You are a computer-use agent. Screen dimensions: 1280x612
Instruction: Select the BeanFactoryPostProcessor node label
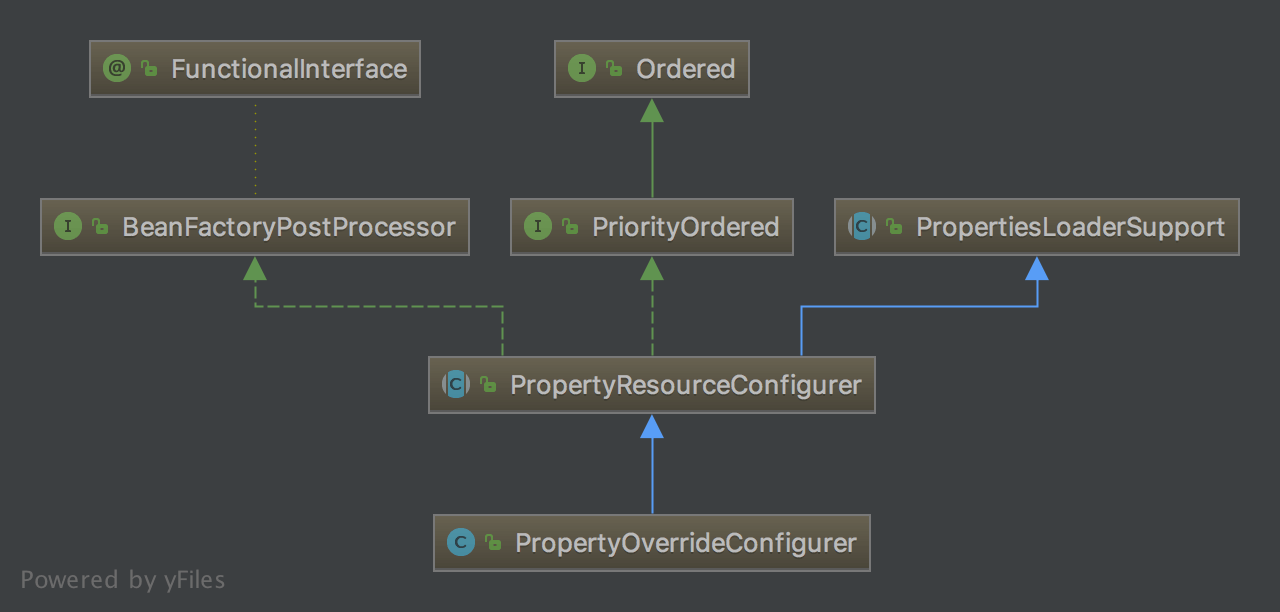pyautogui.click(x=288, y=227)
